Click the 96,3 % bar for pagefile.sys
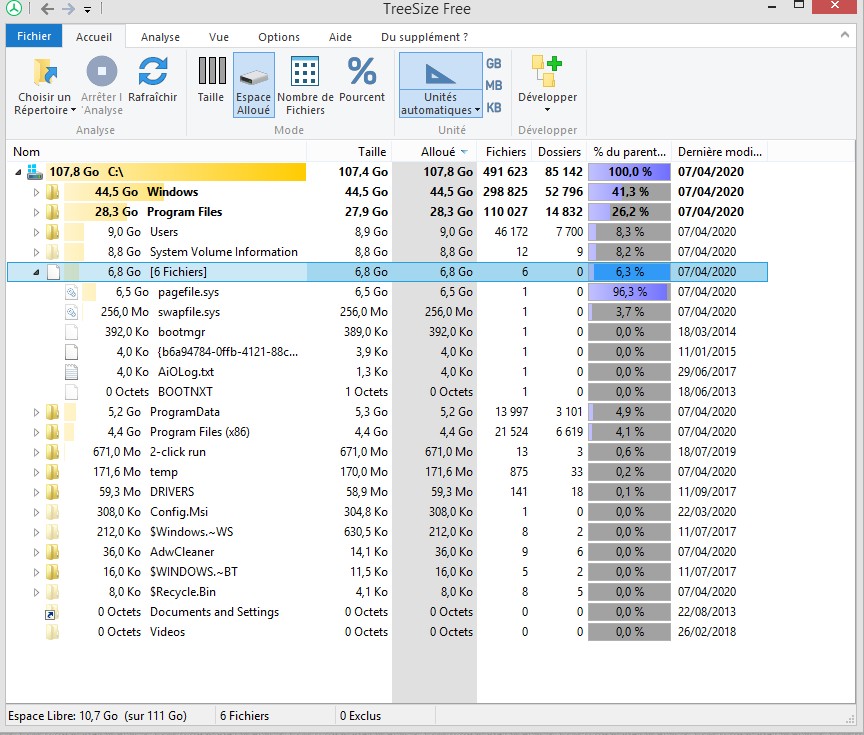This screenshot has width=864, height=735. 629,292
